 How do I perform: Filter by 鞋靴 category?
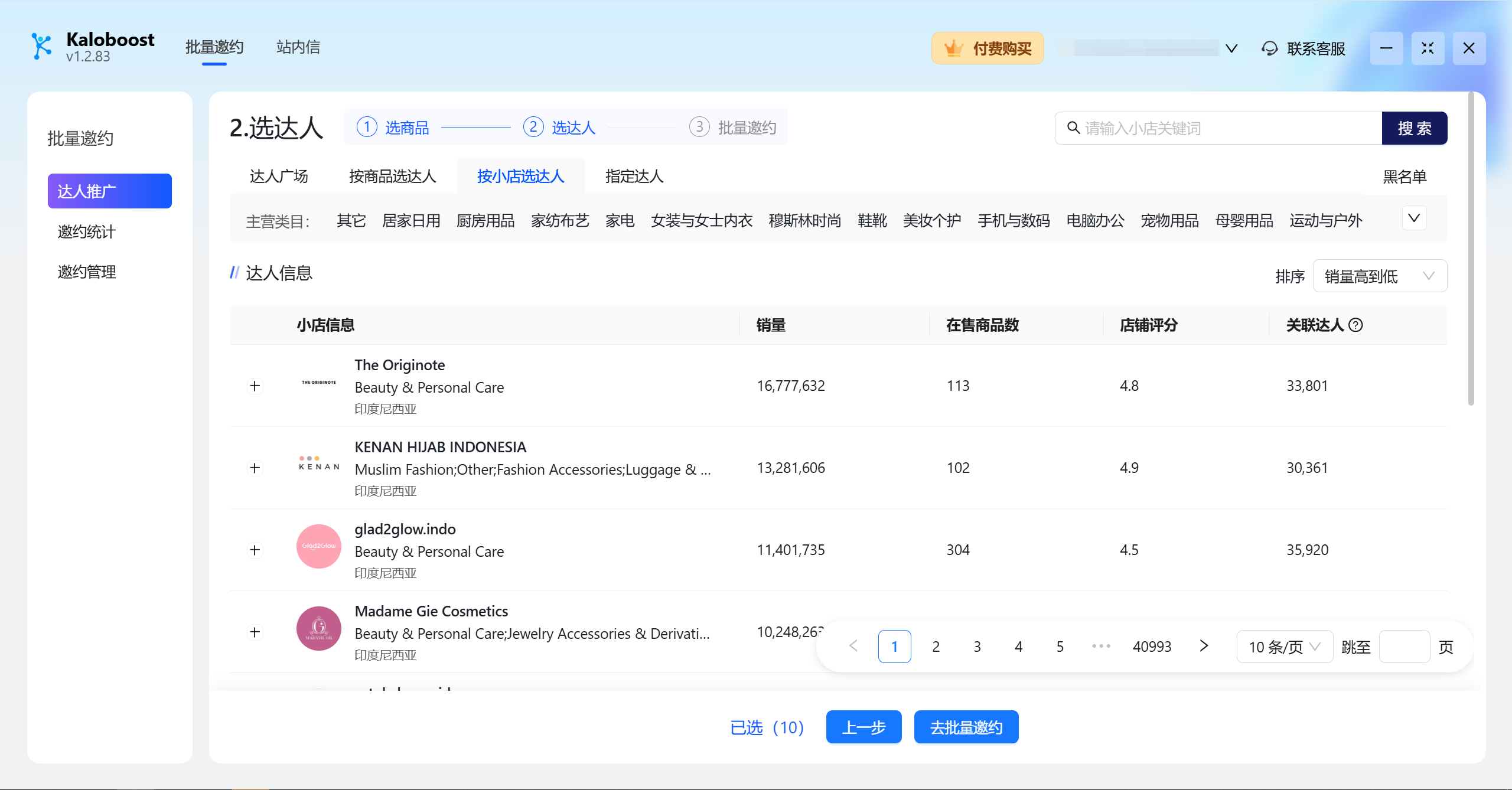(x=872, y=221)
